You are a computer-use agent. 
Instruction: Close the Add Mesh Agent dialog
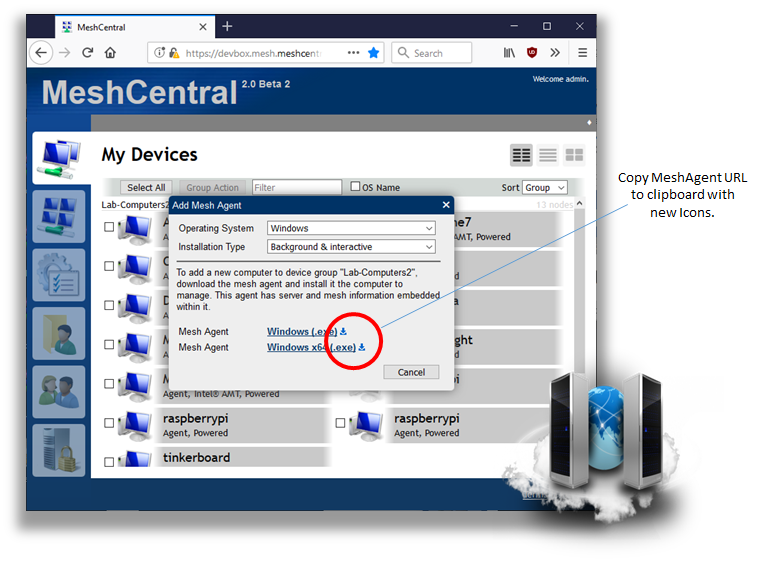point(446,205)
